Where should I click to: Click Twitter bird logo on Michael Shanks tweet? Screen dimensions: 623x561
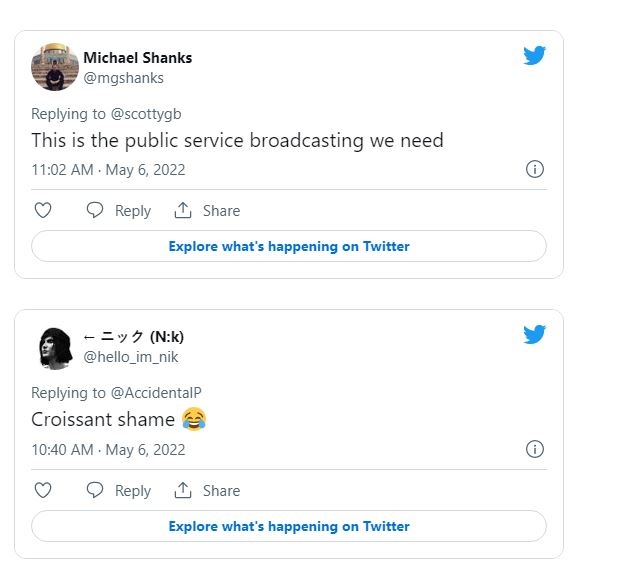(534, 56)
